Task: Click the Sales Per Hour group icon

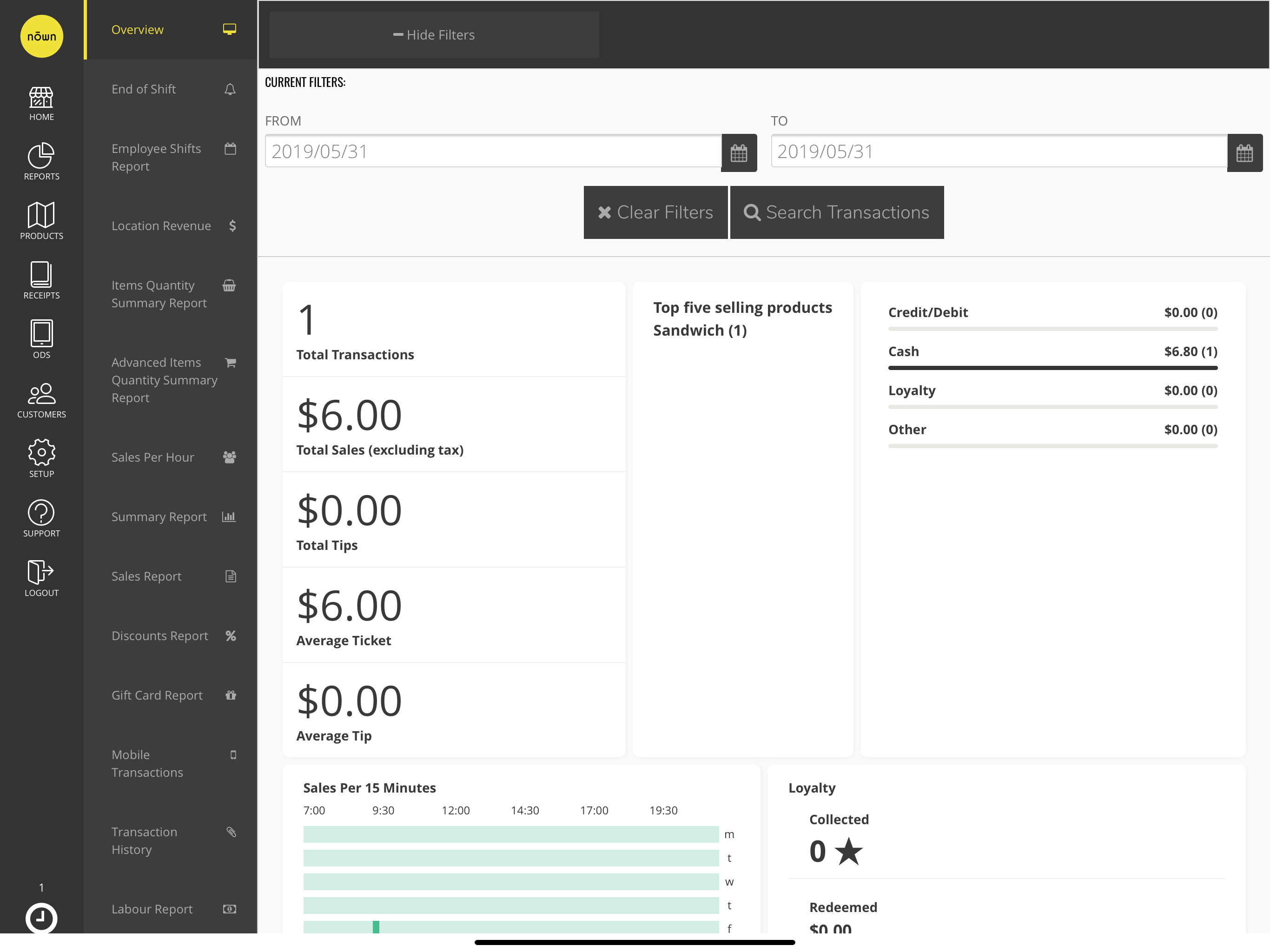Action: point(230,457)
